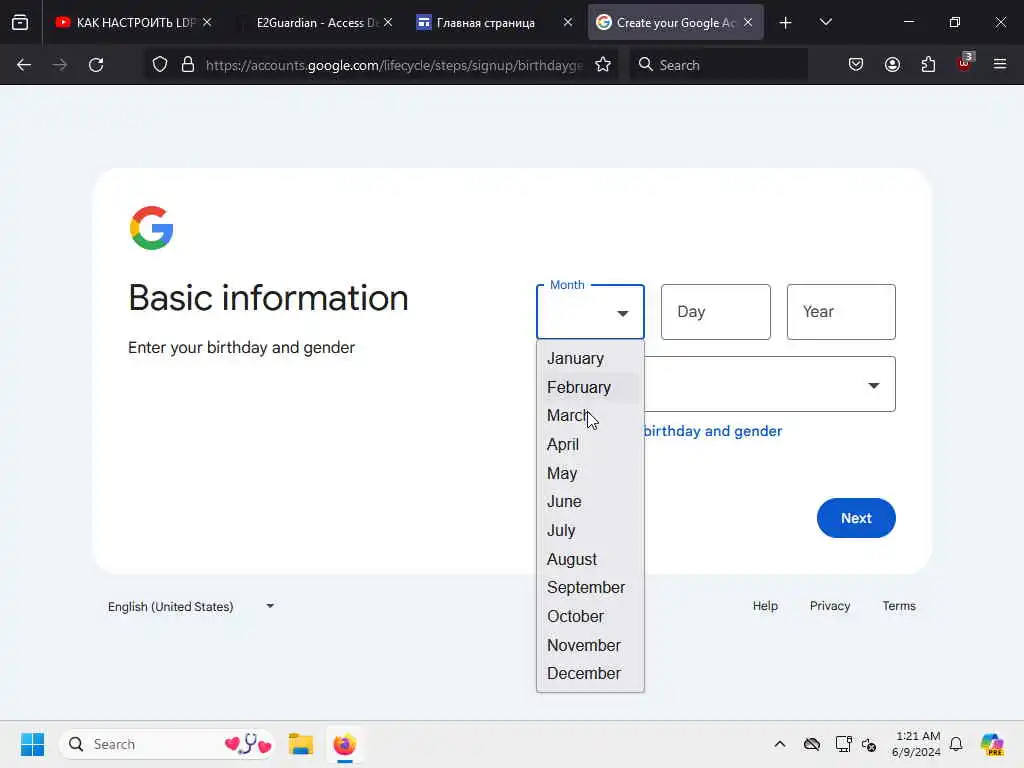Click the address bar URL

point(394,65)
